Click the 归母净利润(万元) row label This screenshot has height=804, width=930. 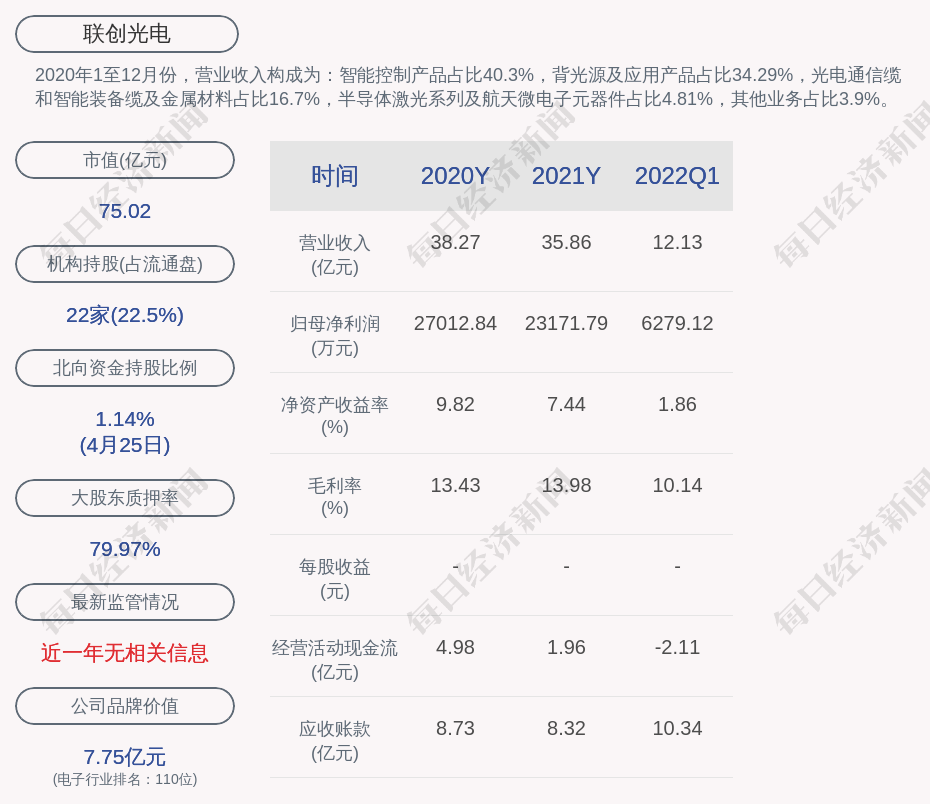(335, 336)
